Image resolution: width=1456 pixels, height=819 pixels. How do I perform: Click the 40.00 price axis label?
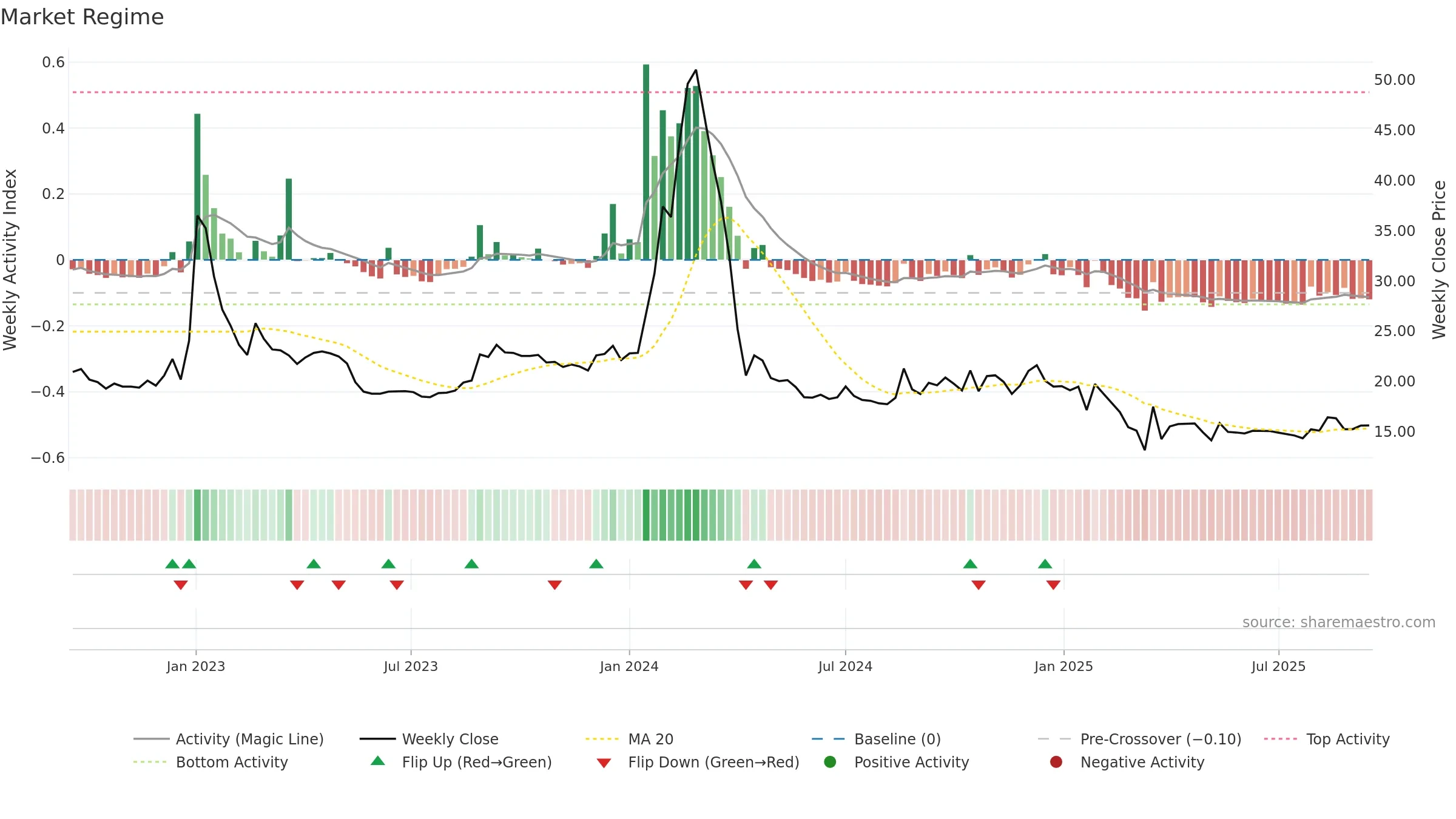[x=1394, y=181]
